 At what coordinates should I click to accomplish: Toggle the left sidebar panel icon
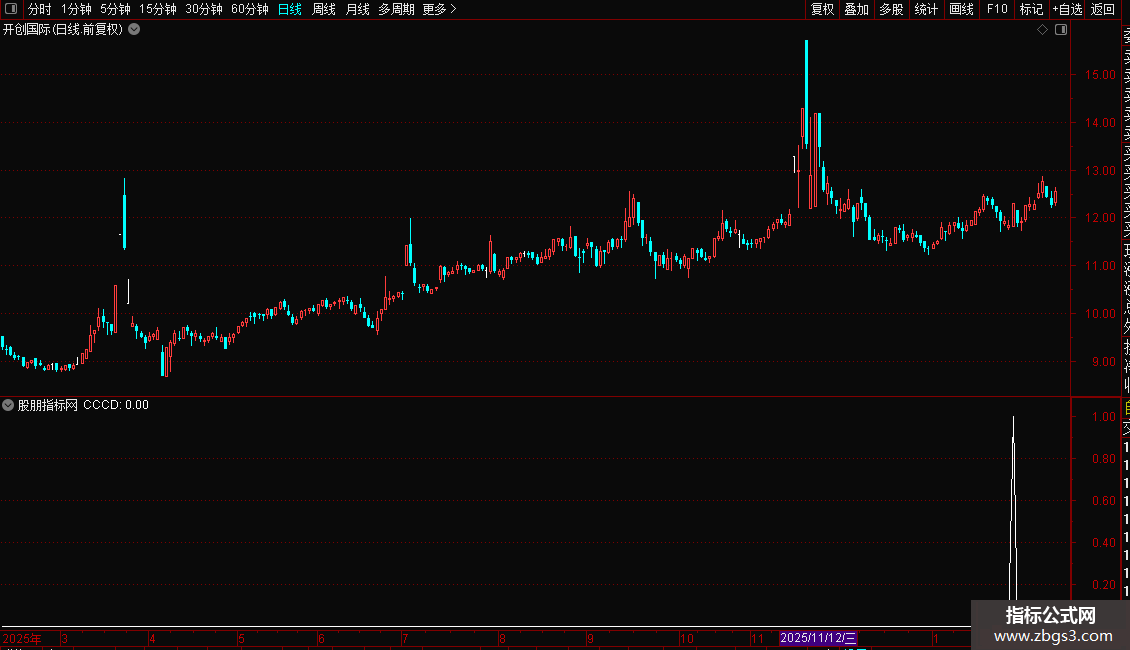(11, 9)
